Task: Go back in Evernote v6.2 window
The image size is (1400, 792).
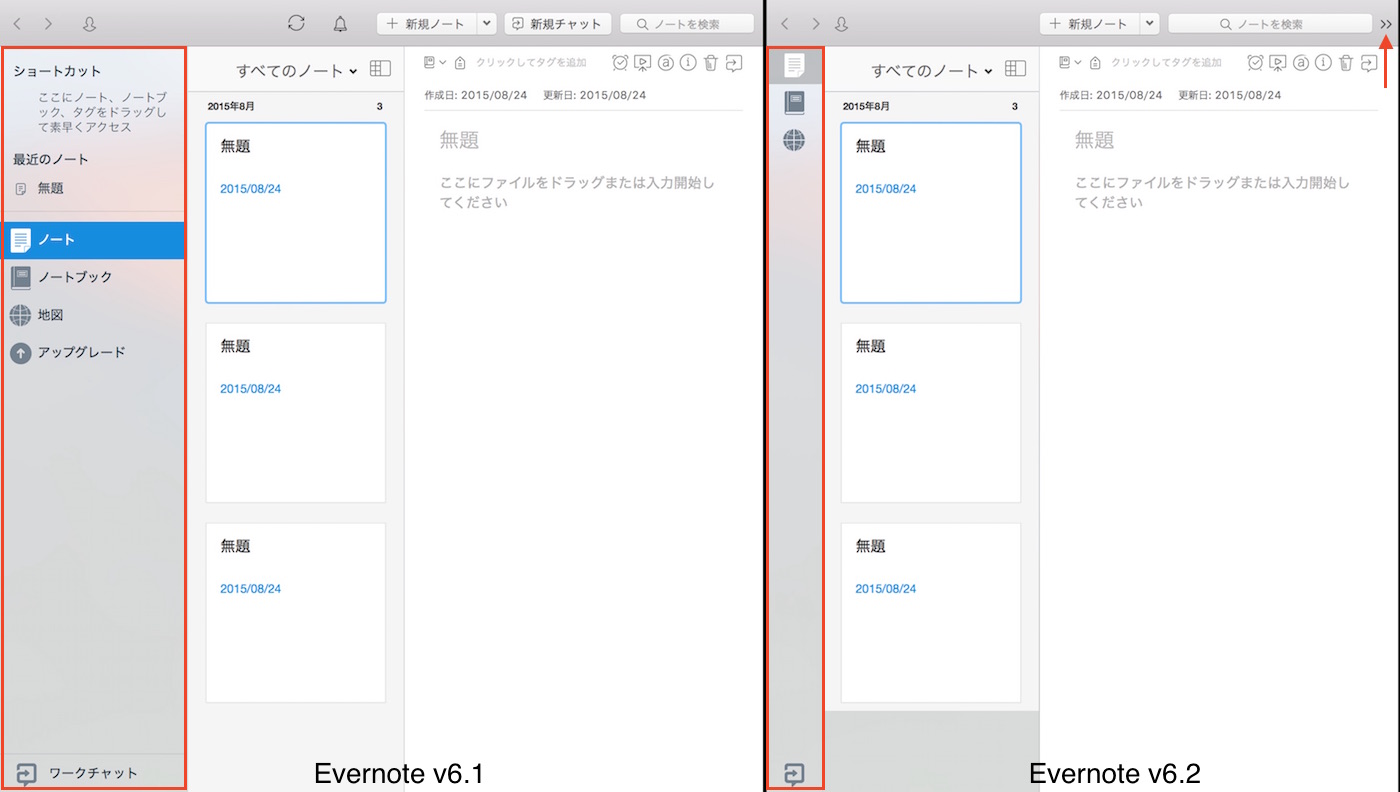Action: pyautogui.click(x=784, y=23)
